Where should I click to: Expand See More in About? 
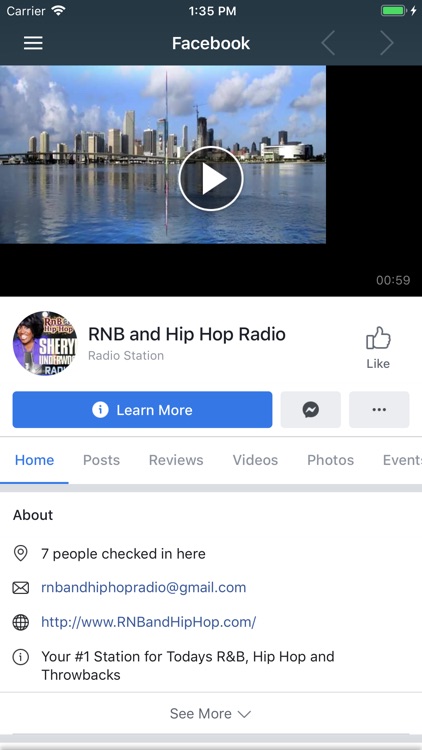[x=211, y=714]
